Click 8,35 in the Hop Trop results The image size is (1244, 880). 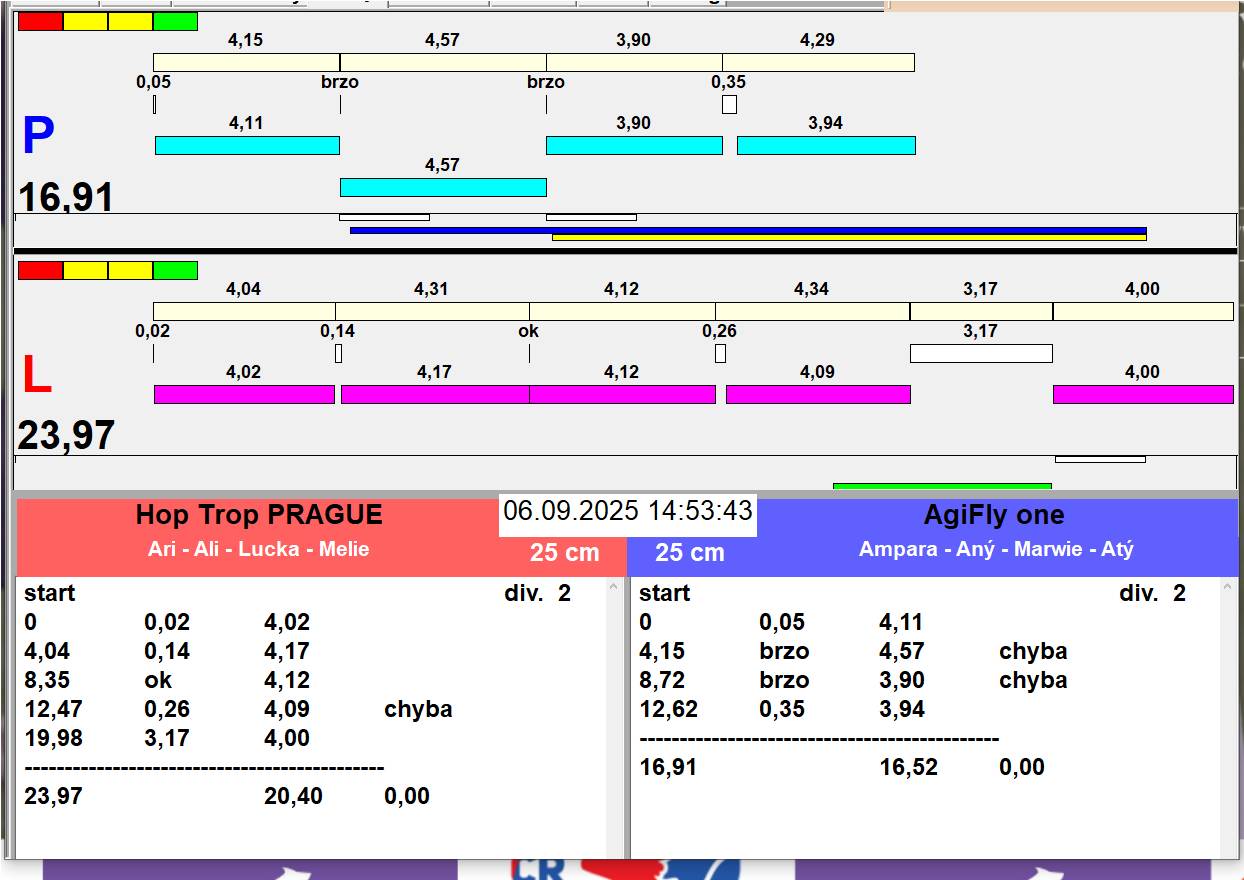click(47, 680)
